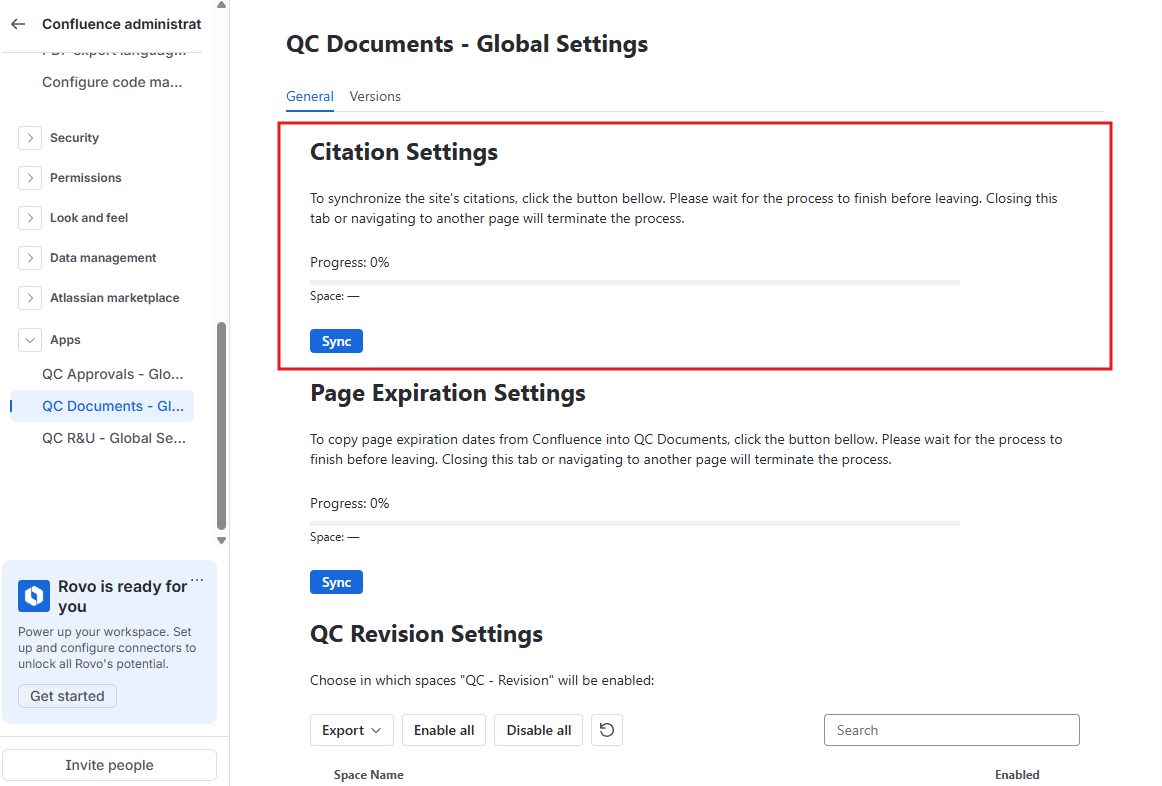Reset the QC Revision spaces list
This screenshot has width=1162, height=786.
pos(607,730)
